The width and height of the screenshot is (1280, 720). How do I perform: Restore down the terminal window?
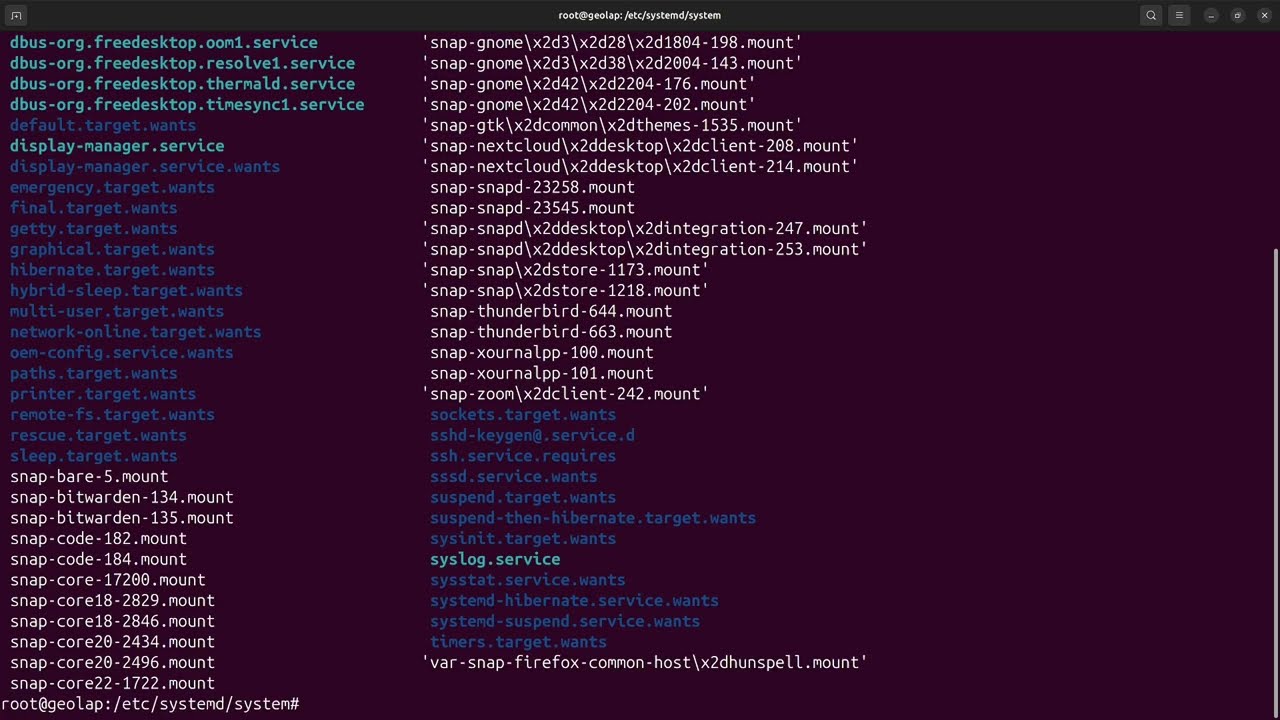[1237, 15]
